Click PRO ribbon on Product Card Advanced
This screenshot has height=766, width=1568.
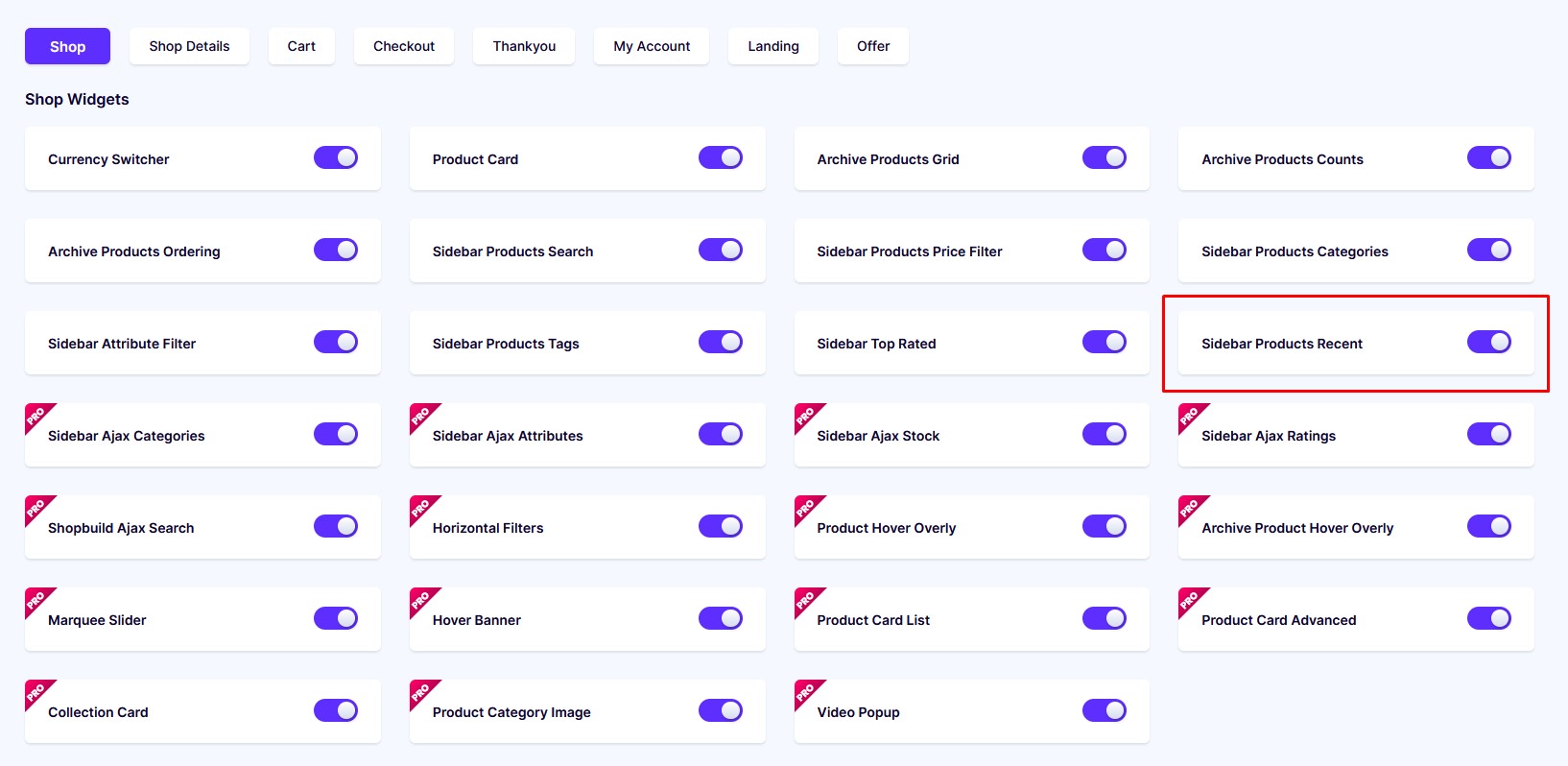pyautogui.click(x=1191, y=600)
